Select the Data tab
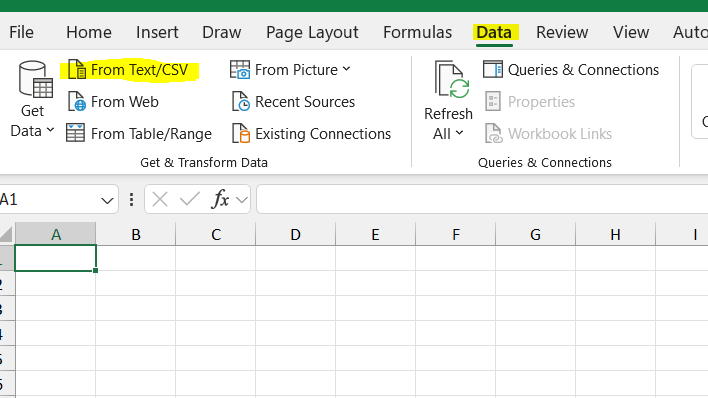708x398 pixels. pyautogui.click(x=494, y=32)
